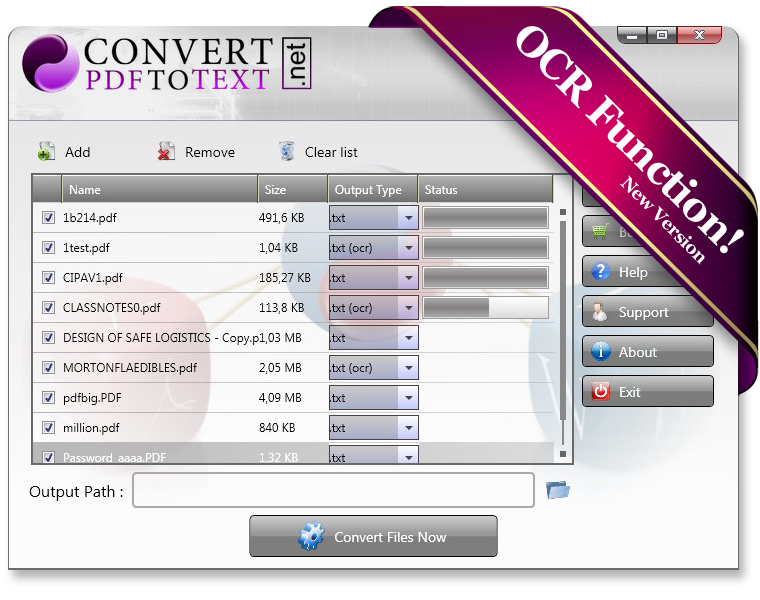
Task: Click the Exit power icon
Action: 601,391
